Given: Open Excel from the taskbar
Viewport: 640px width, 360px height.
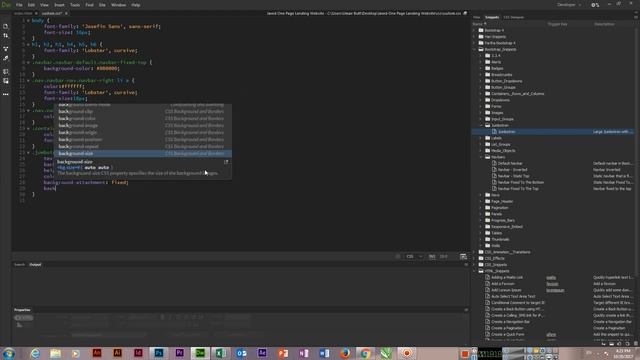Looking at the screenshot, I should click(221, 353).
